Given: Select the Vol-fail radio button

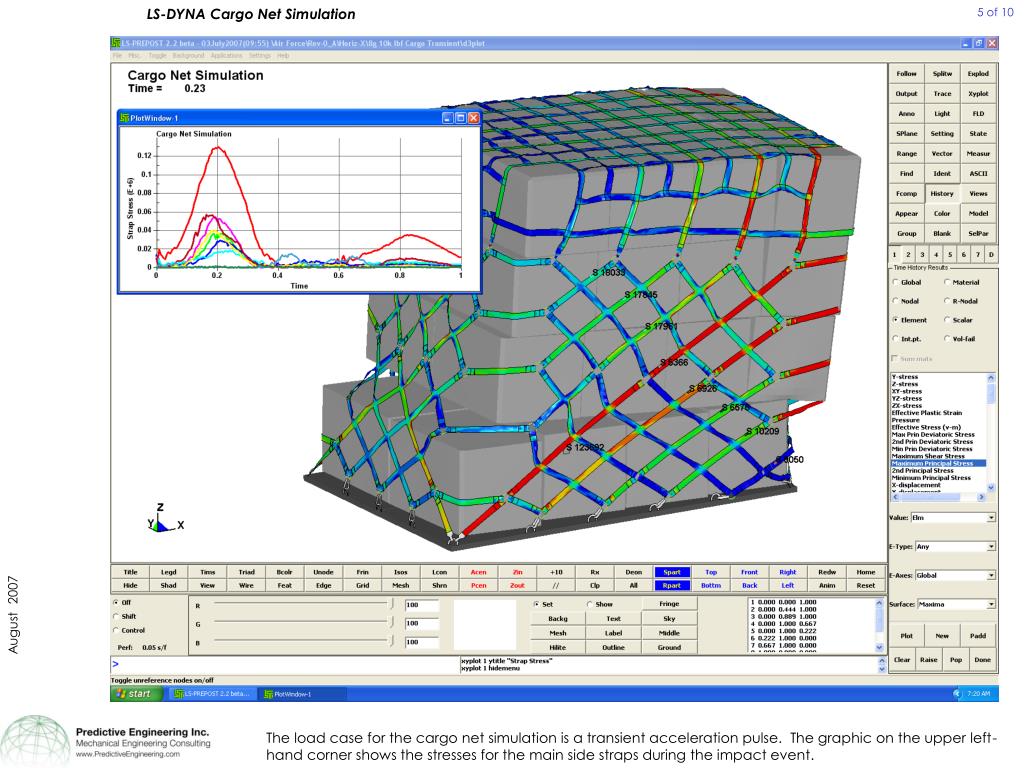Looking at the screenshot, I should [x=947, y=338].
